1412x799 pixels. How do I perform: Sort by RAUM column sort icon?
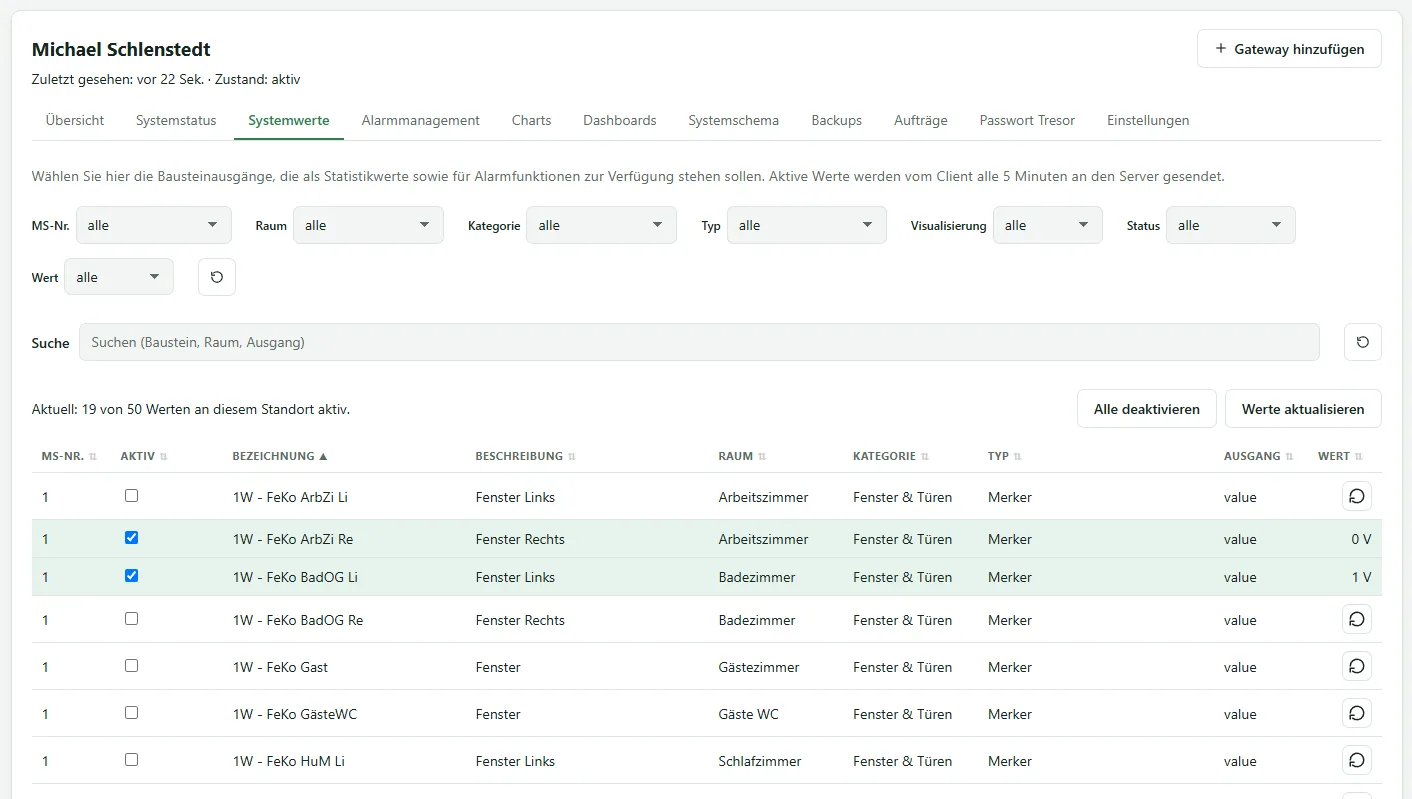tap(762, 456)
